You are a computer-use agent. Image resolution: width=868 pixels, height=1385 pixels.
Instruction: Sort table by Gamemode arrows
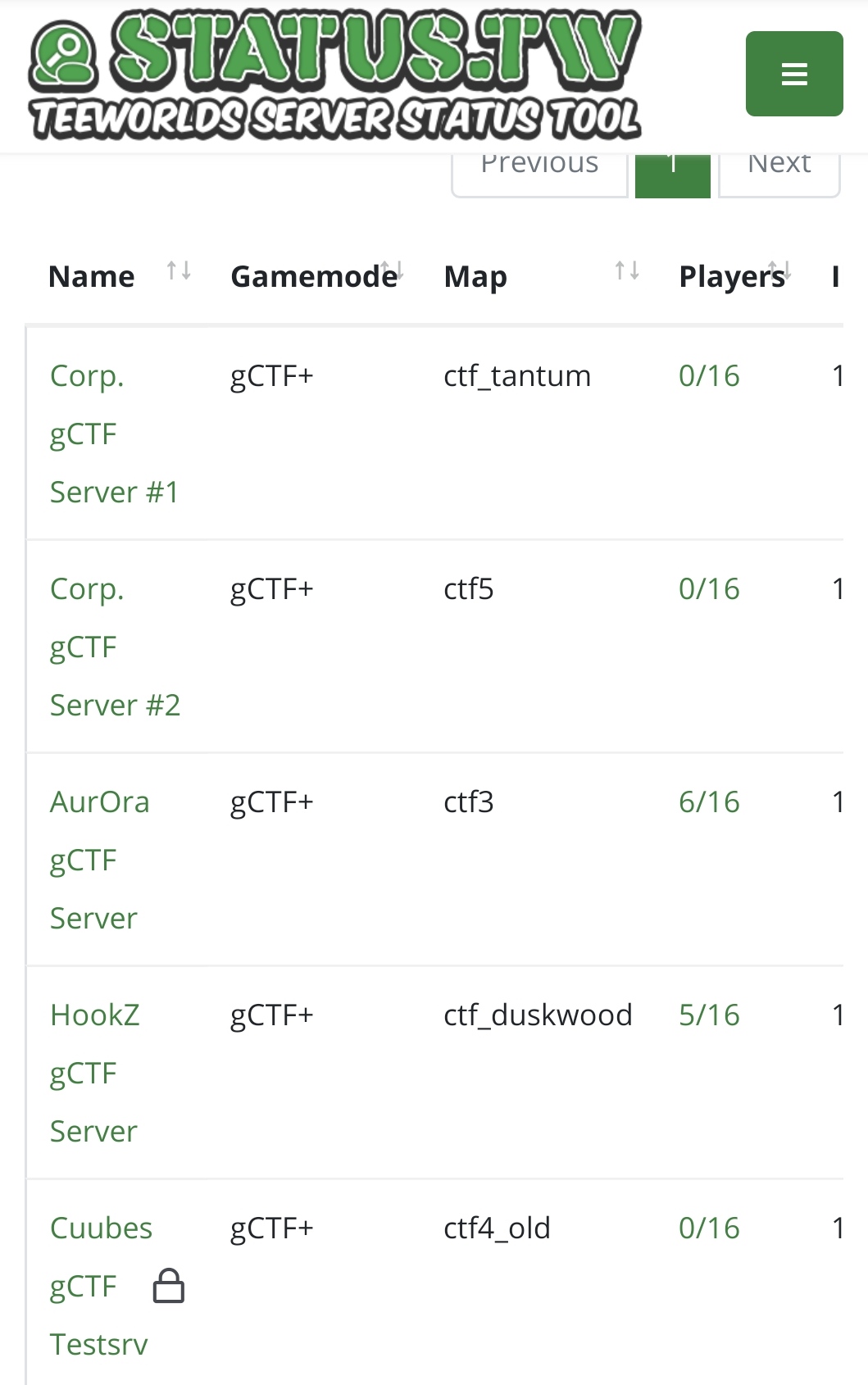click(392, 270)
